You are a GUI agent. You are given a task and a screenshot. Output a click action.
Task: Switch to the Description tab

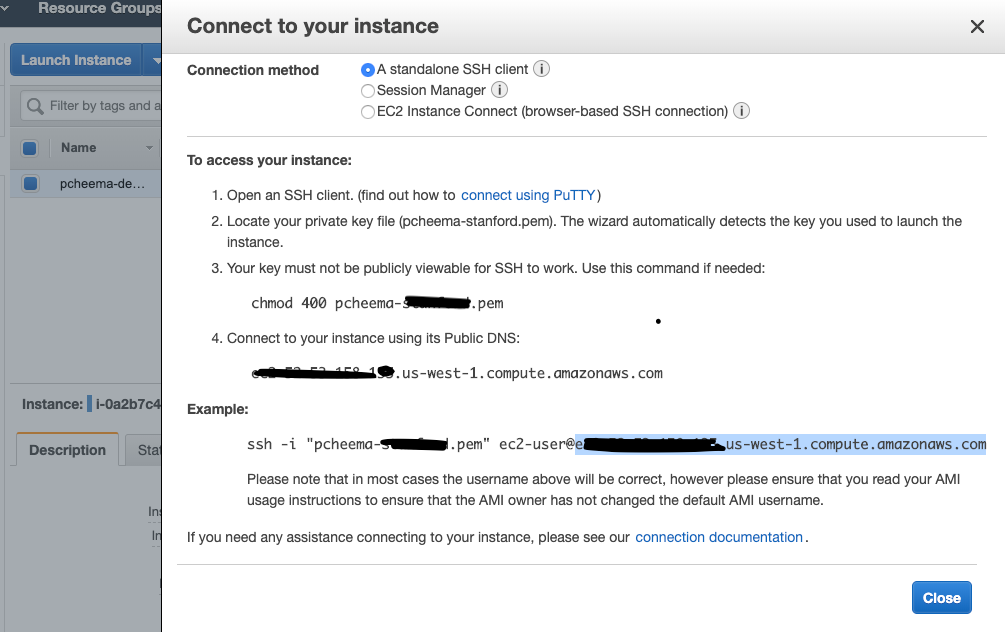tap(66, 450)
